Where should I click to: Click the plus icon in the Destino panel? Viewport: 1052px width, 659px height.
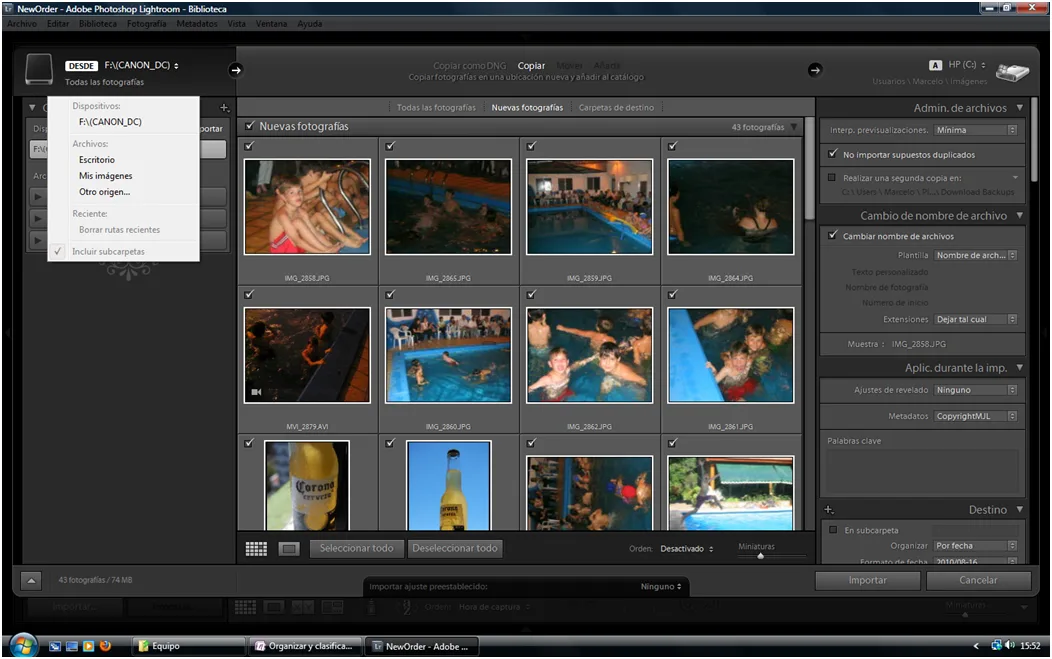(826, 510)
